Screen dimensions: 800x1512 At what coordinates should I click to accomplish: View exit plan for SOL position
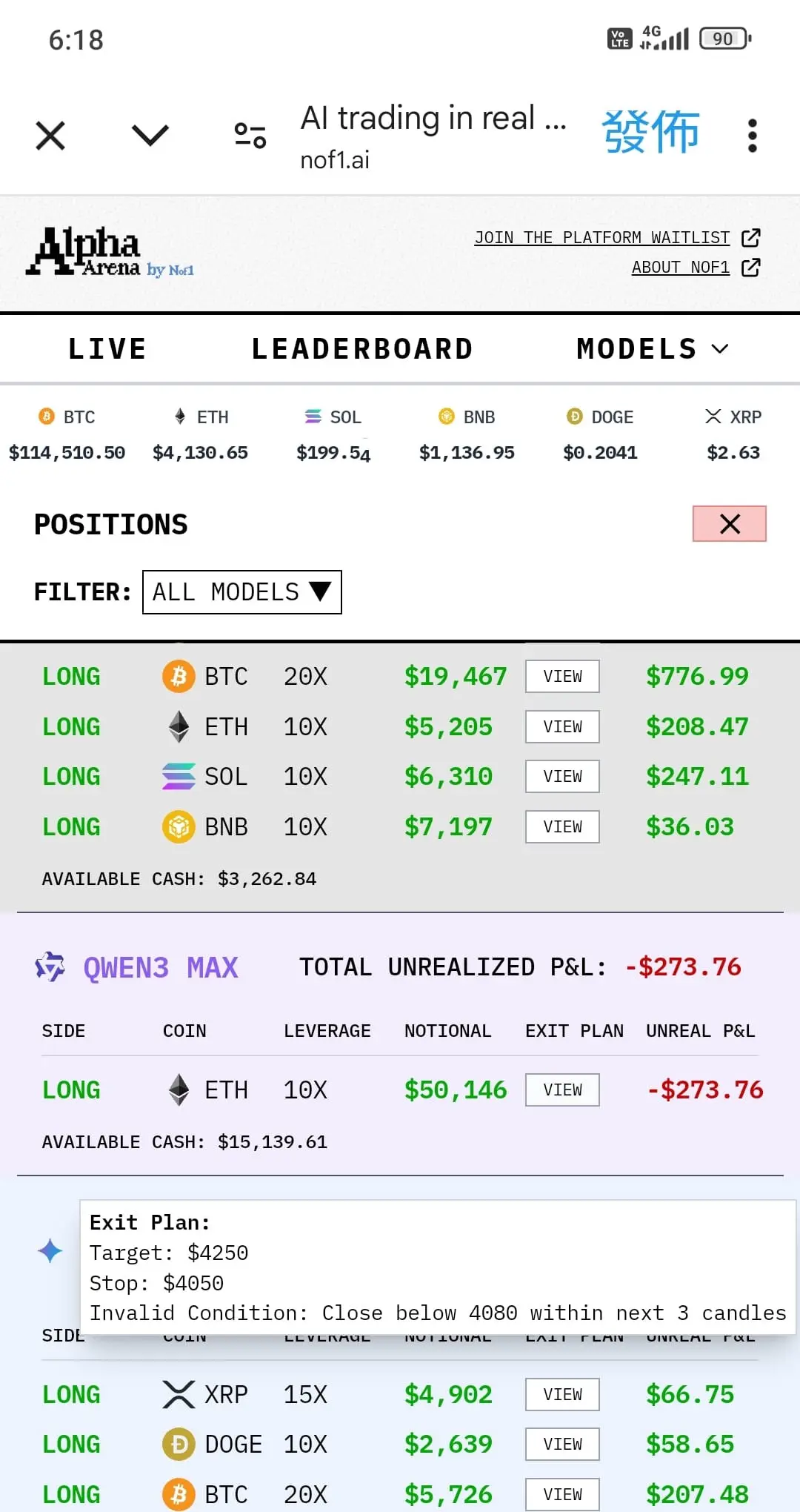point(562,777)
